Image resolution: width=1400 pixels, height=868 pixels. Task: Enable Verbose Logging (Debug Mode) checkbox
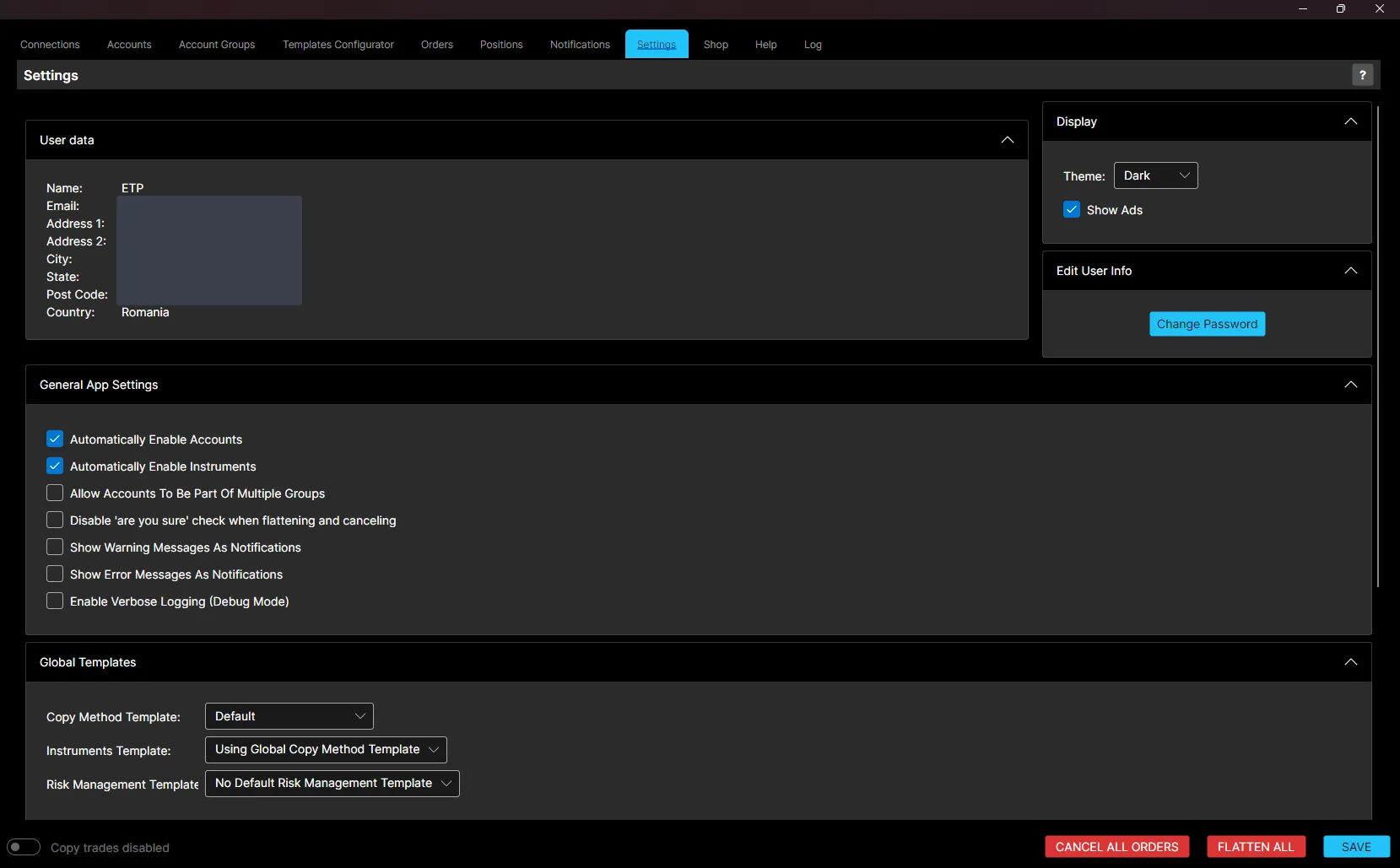[55, 601]
